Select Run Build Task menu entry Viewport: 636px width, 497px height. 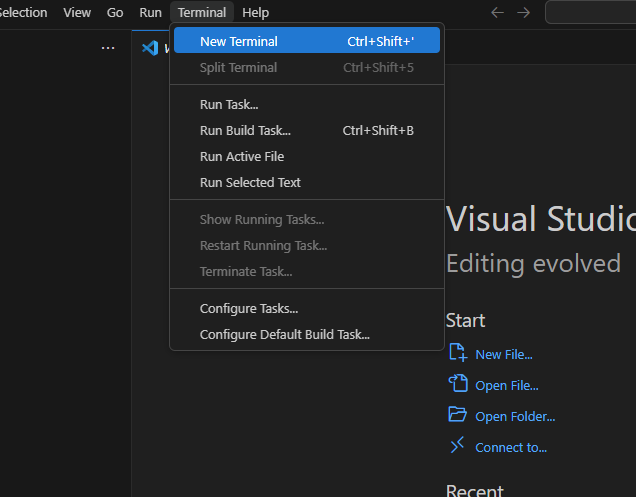coord(245,130)
